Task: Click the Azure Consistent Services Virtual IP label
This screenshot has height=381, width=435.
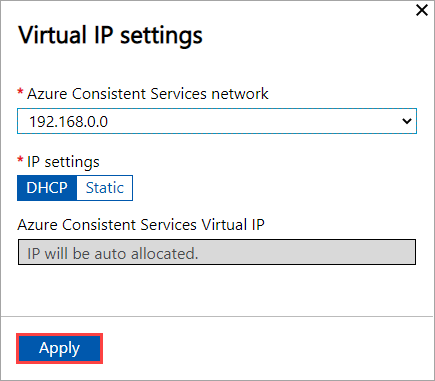Action: [141, 225]
